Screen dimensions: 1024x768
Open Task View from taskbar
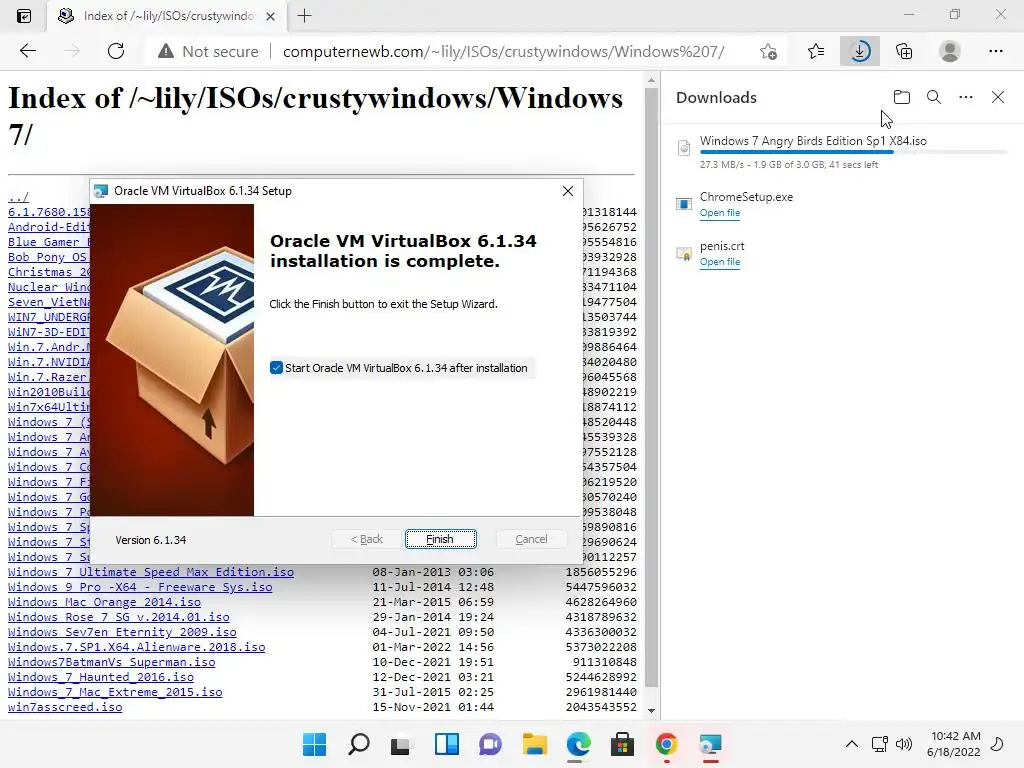click(x=401, y=744)
